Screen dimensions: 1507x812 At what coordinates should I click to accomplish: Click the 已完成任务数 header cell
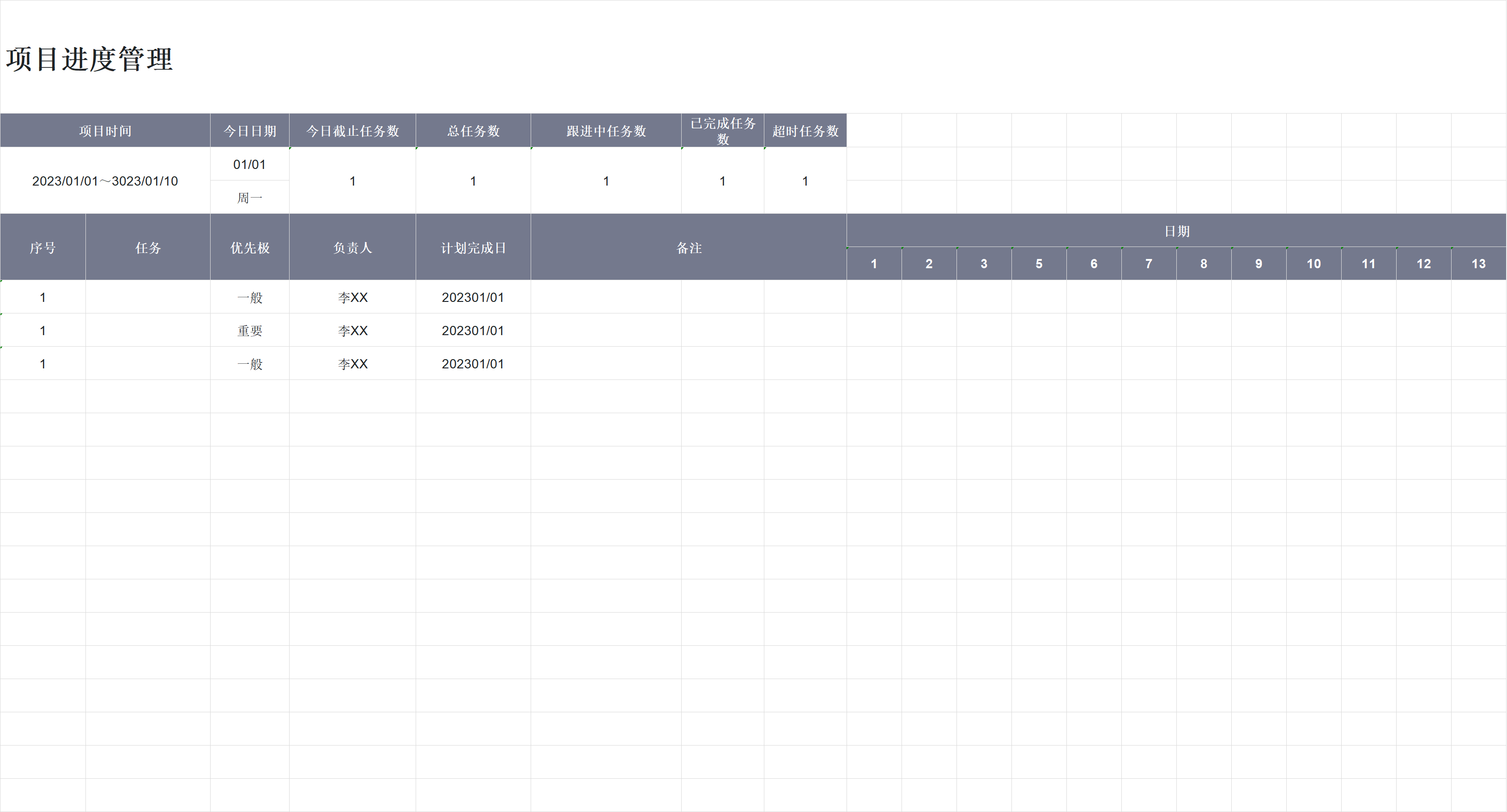point(722,131)
